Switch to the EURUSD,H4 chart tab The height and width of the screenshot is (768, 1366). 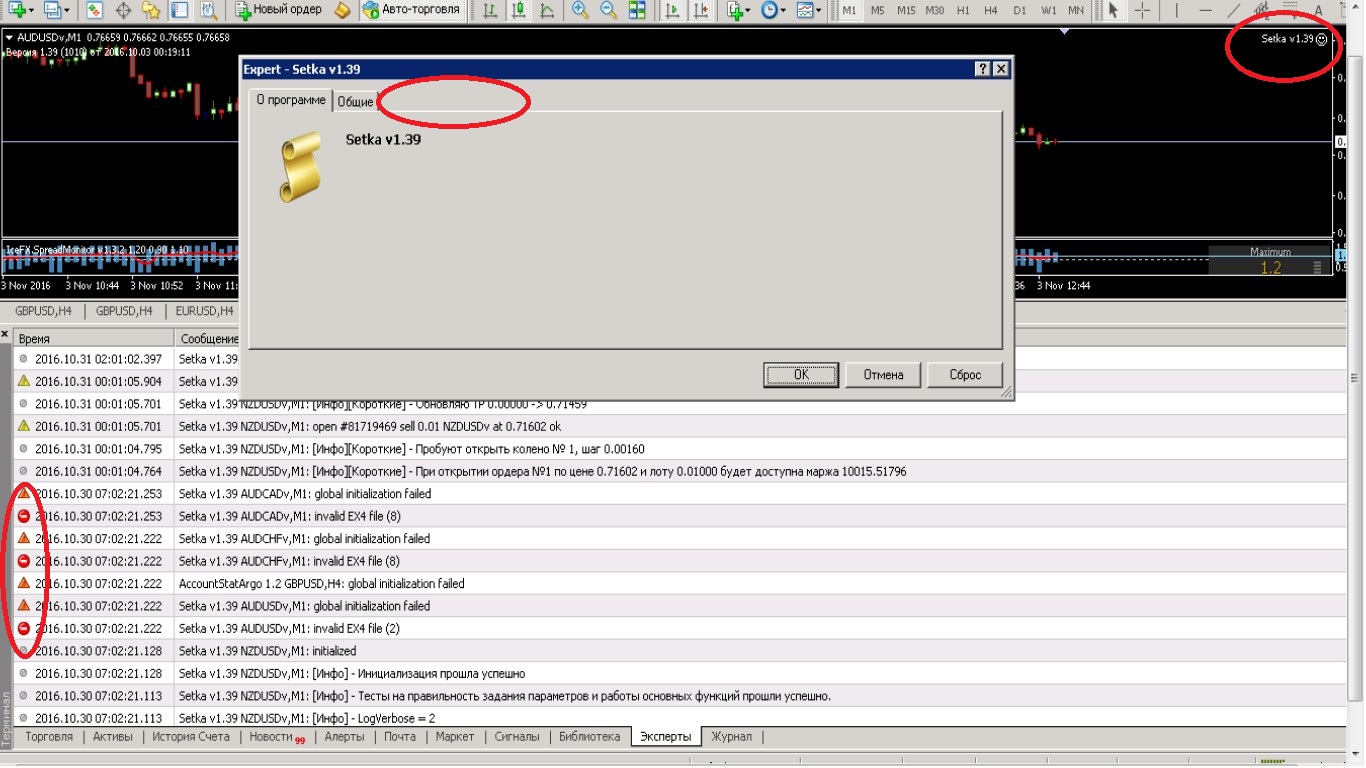coord(204,311)
